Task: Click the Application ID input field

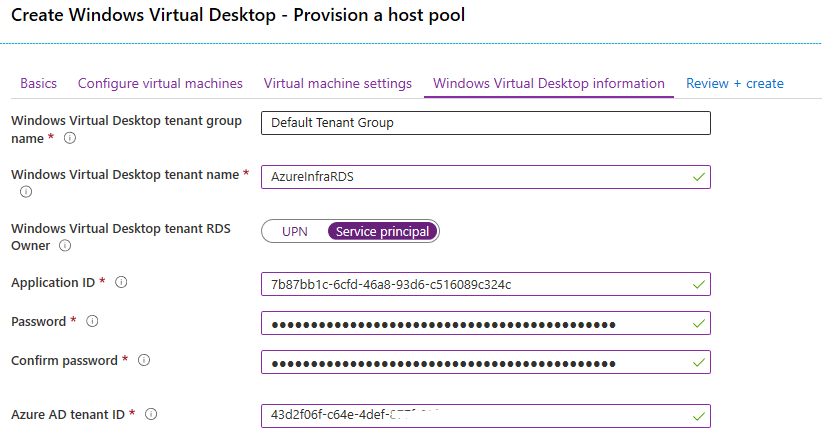Action: pyautogui.click(x=486, y=284)
